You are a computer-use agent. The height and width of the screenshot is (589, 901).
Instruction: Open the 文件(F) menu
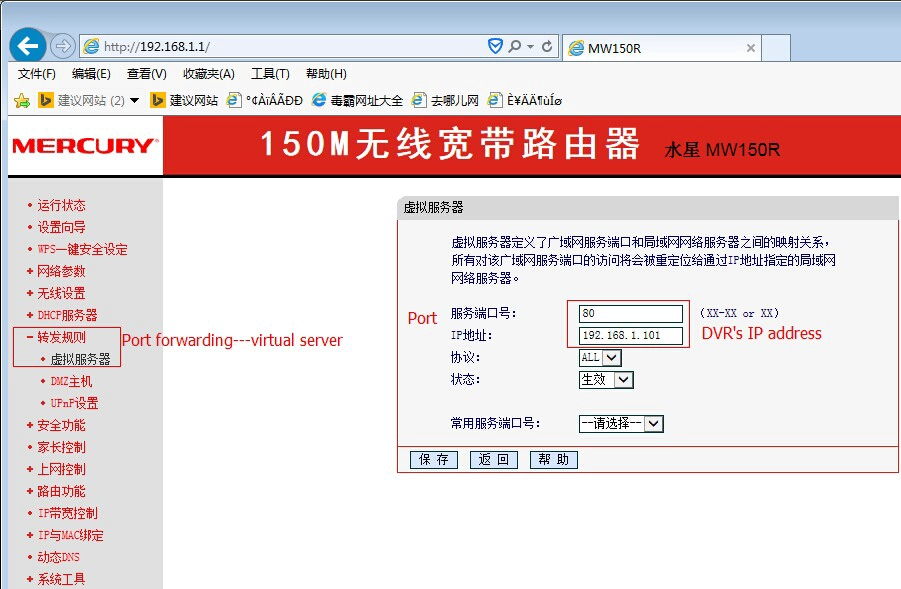coord(36,74)
